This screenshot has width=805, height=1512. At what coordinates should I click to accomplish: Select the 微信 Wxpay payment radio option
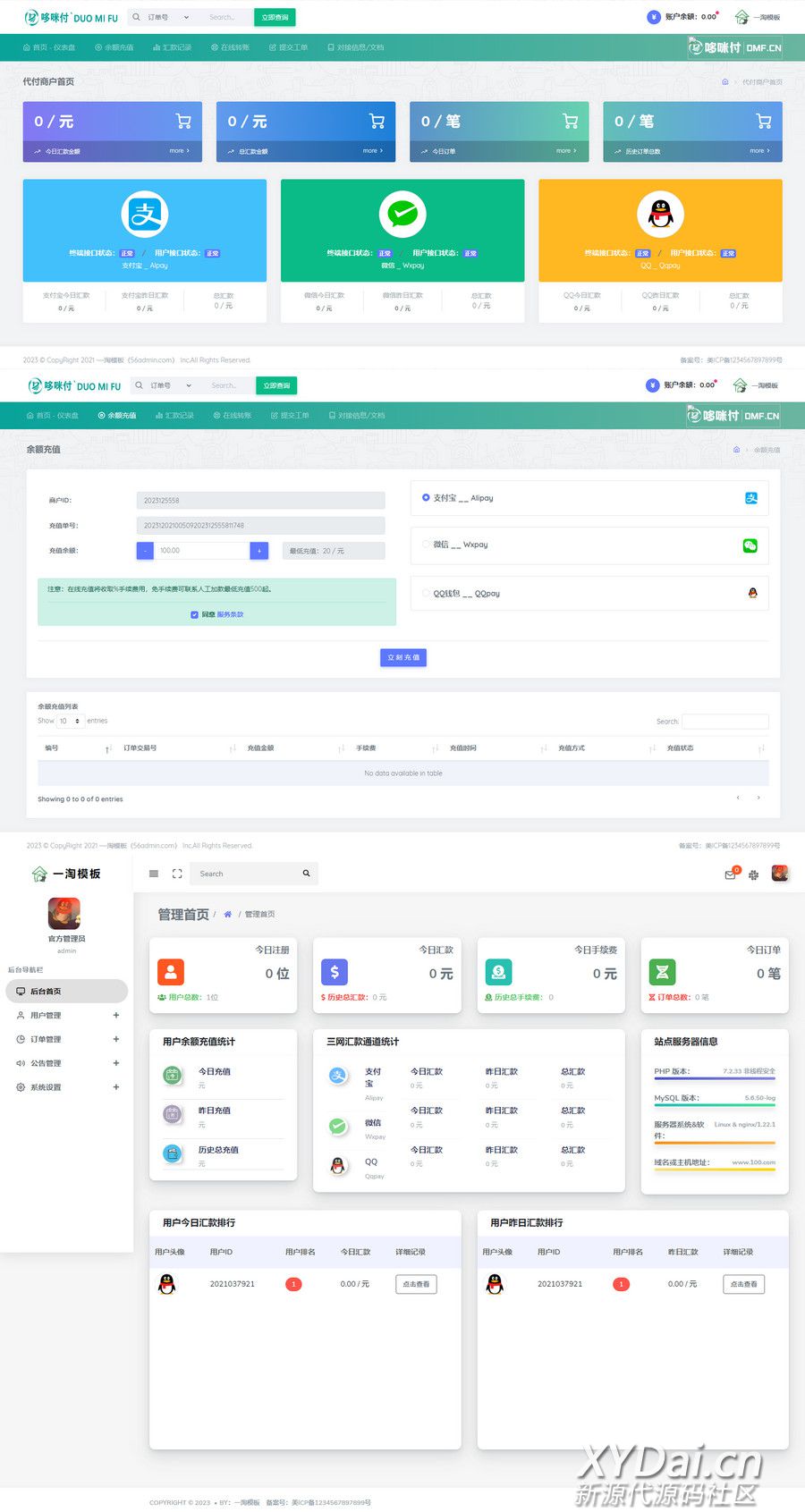pos(426,544)
